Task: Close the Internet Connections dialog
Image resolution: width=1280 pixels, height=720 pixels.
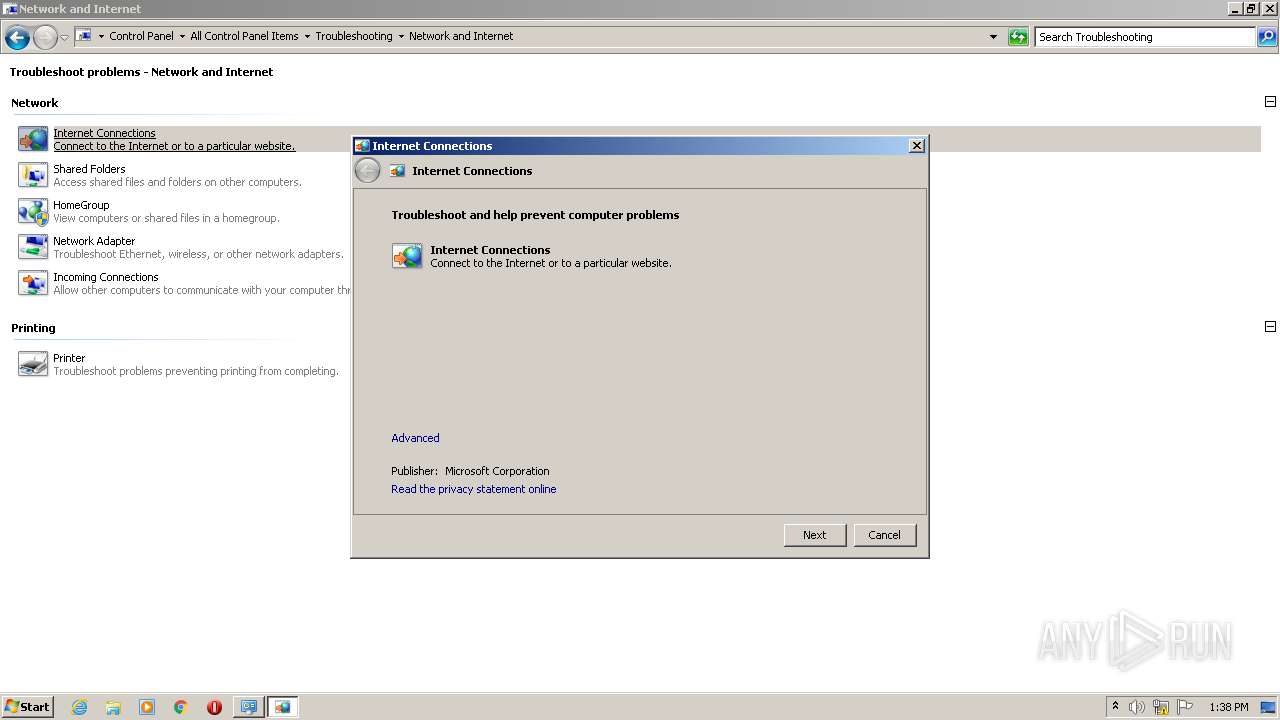Action: 917,146
